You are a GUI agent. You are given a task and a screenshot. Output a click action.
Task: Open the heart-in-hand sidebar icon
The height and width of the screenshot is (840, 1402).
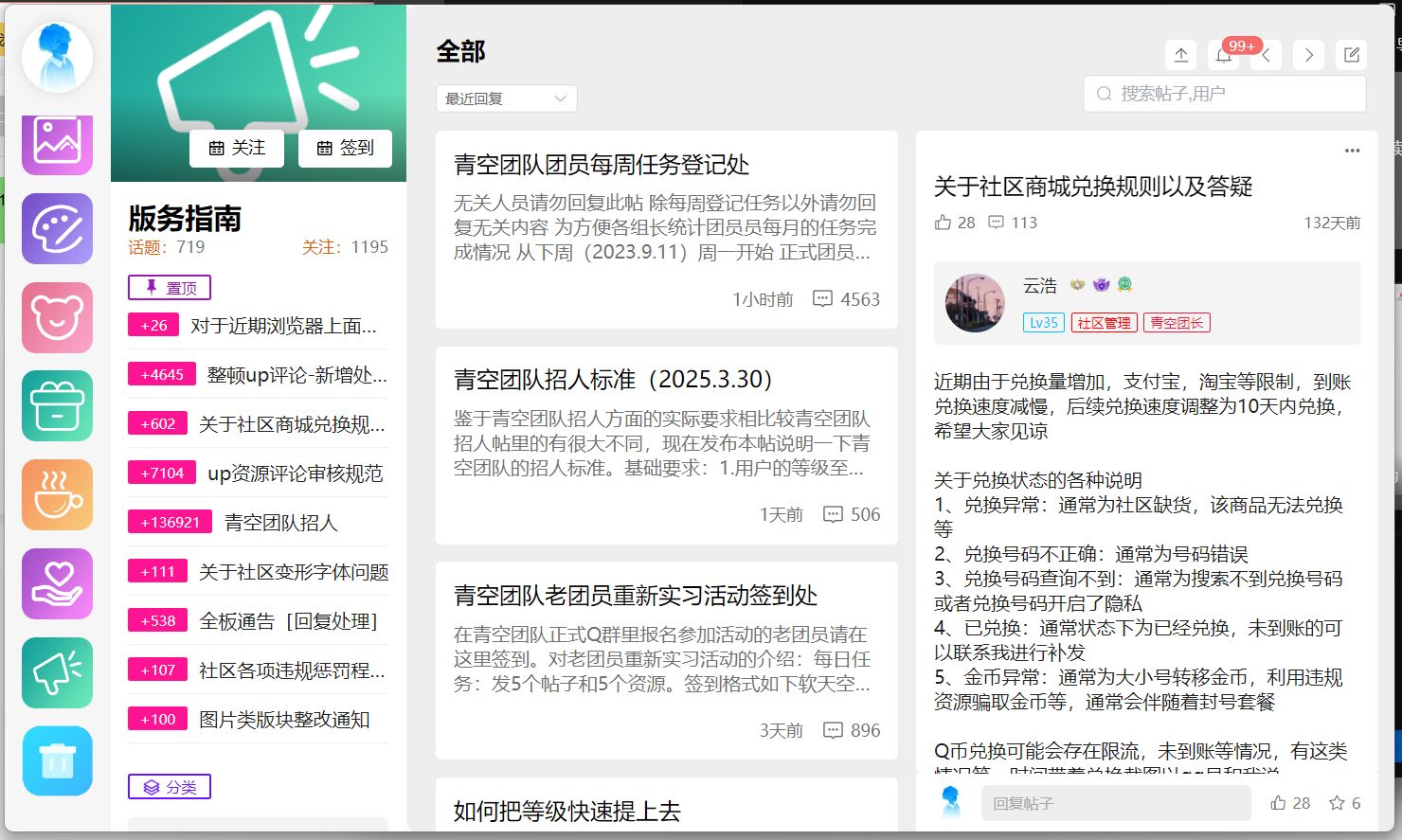[57, 583]
